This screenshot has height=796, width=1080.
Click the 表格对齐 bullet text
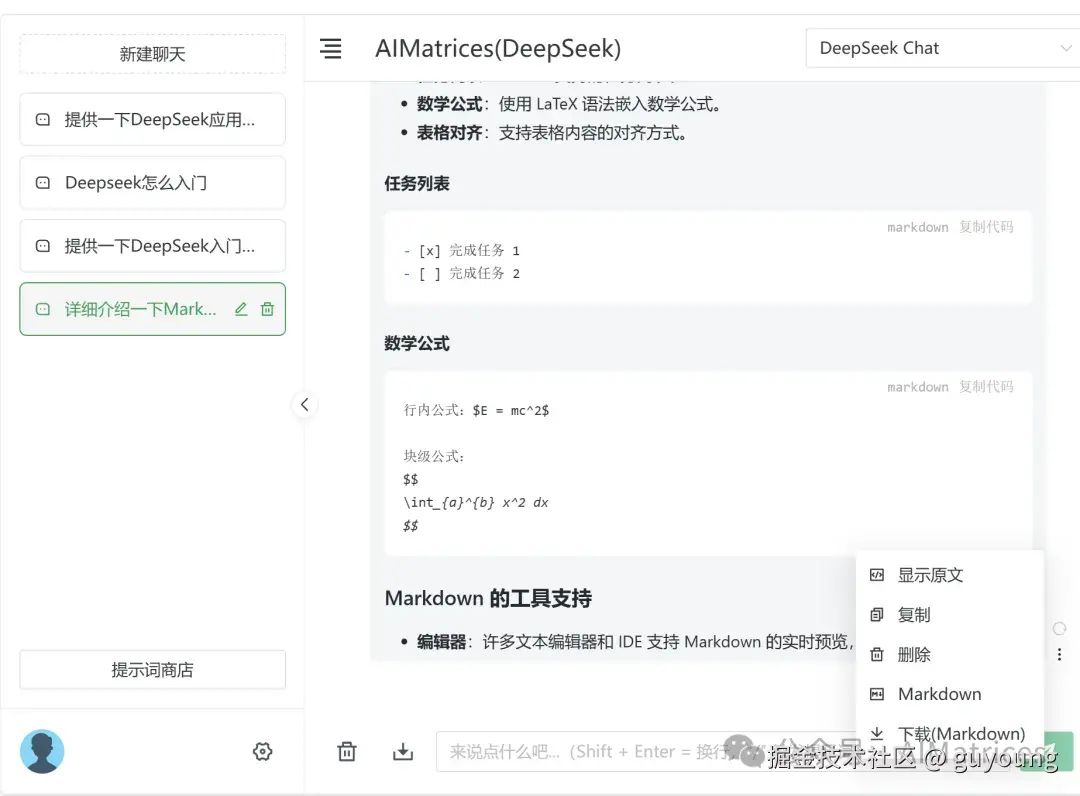[x=551, y=133]
